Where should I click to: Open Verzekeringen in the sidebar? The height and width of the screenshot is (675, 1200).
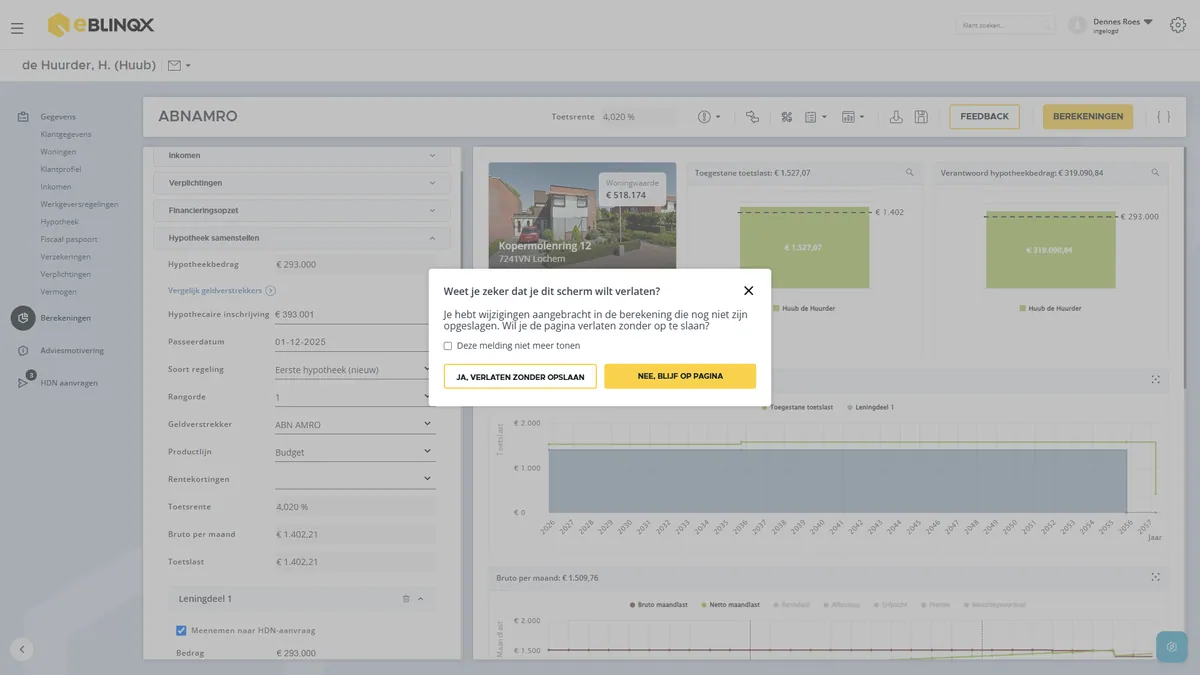click(x=65, y=257)
